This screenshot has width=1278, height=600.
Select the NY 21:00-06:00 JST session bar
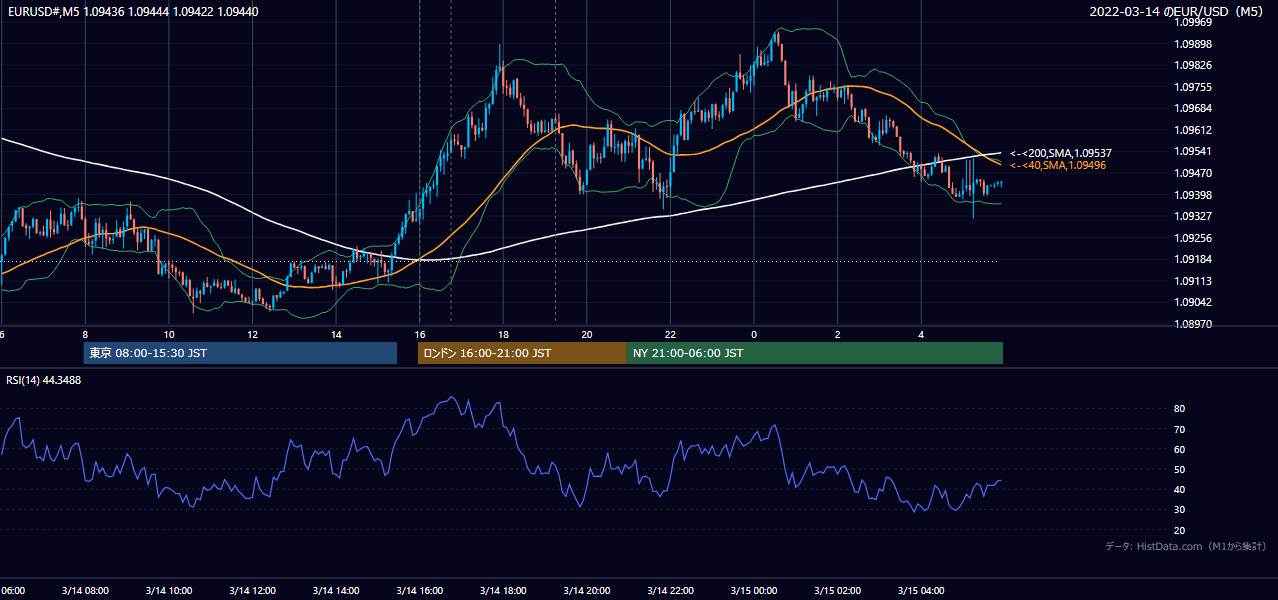[x=815, y=353]
